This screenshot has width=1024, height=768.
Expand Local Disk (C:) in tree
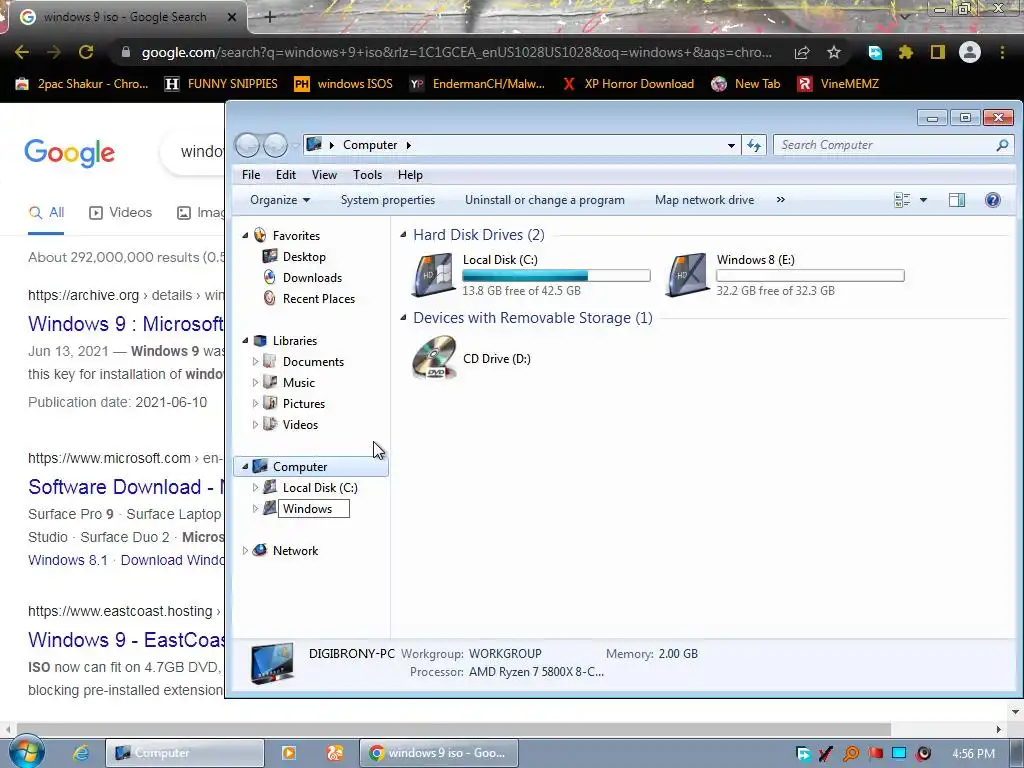[255, 487]
